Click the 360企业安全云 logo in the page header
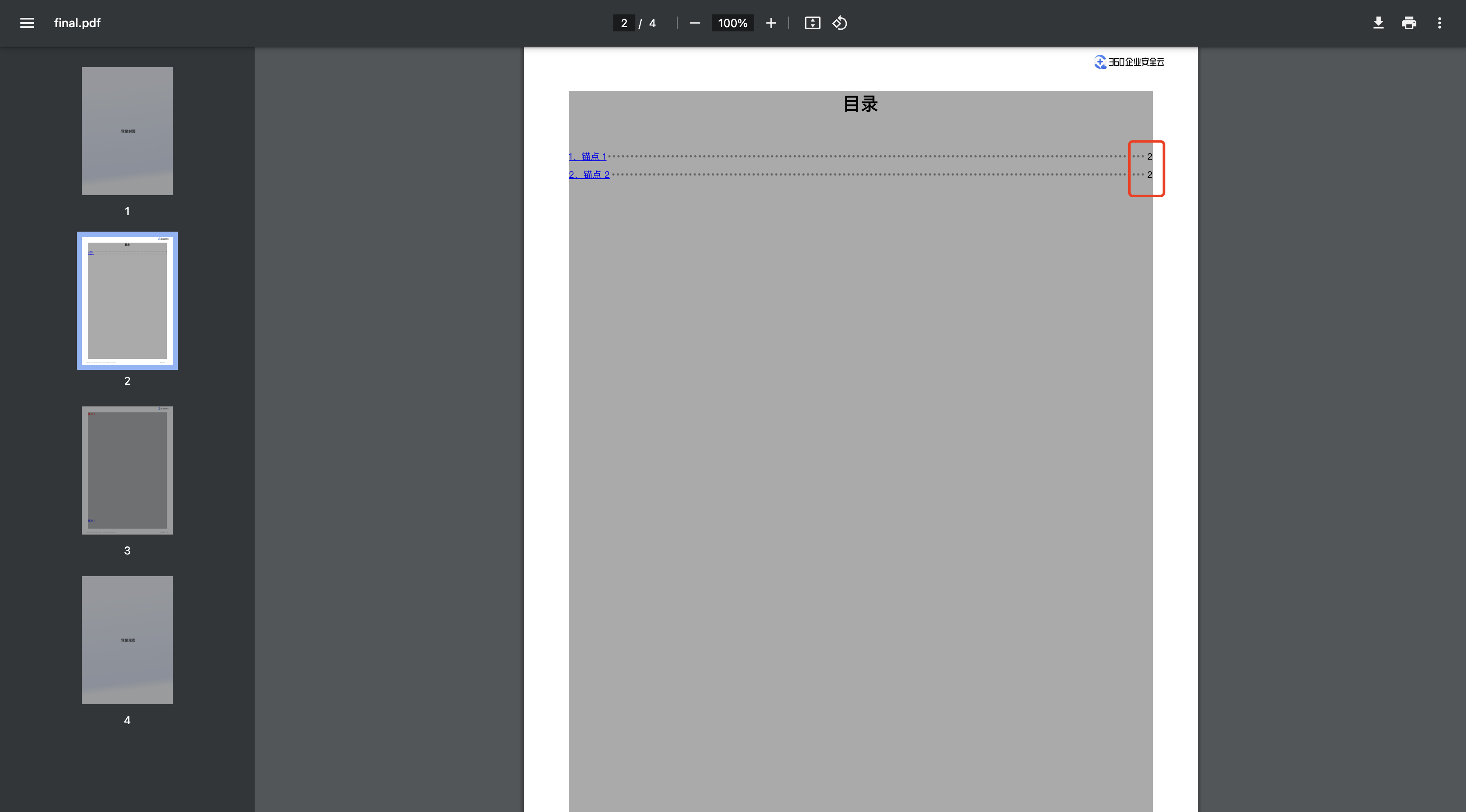Screen dimensions: 1466x812 pos(1129,62)
